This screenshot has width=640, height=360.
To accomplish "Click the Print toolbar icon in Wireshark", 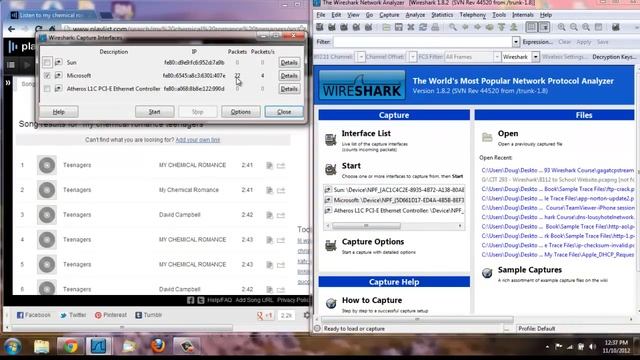I will [435, 27].
